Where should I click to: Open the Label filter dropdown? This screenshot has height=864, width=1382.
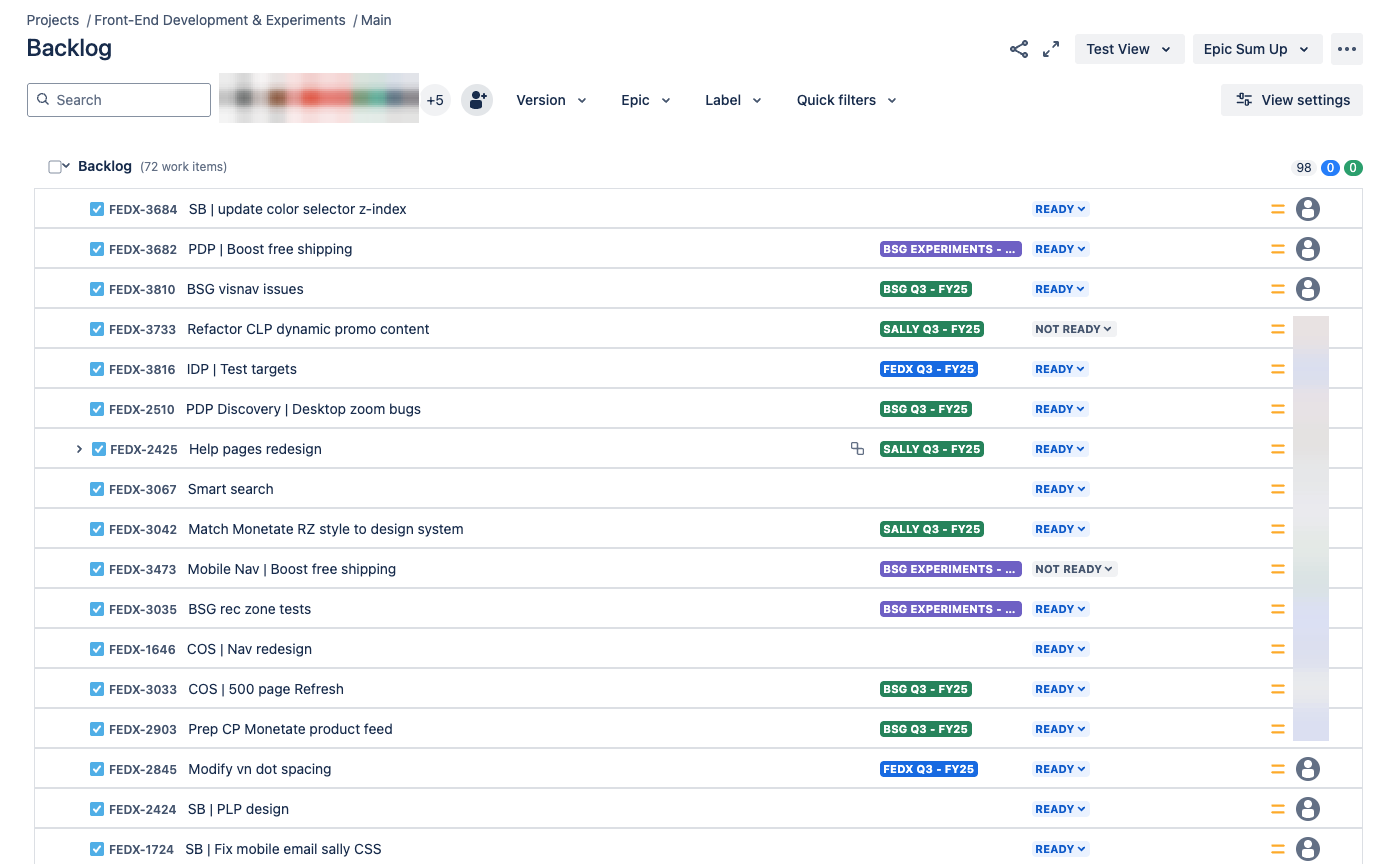[733, 100]
